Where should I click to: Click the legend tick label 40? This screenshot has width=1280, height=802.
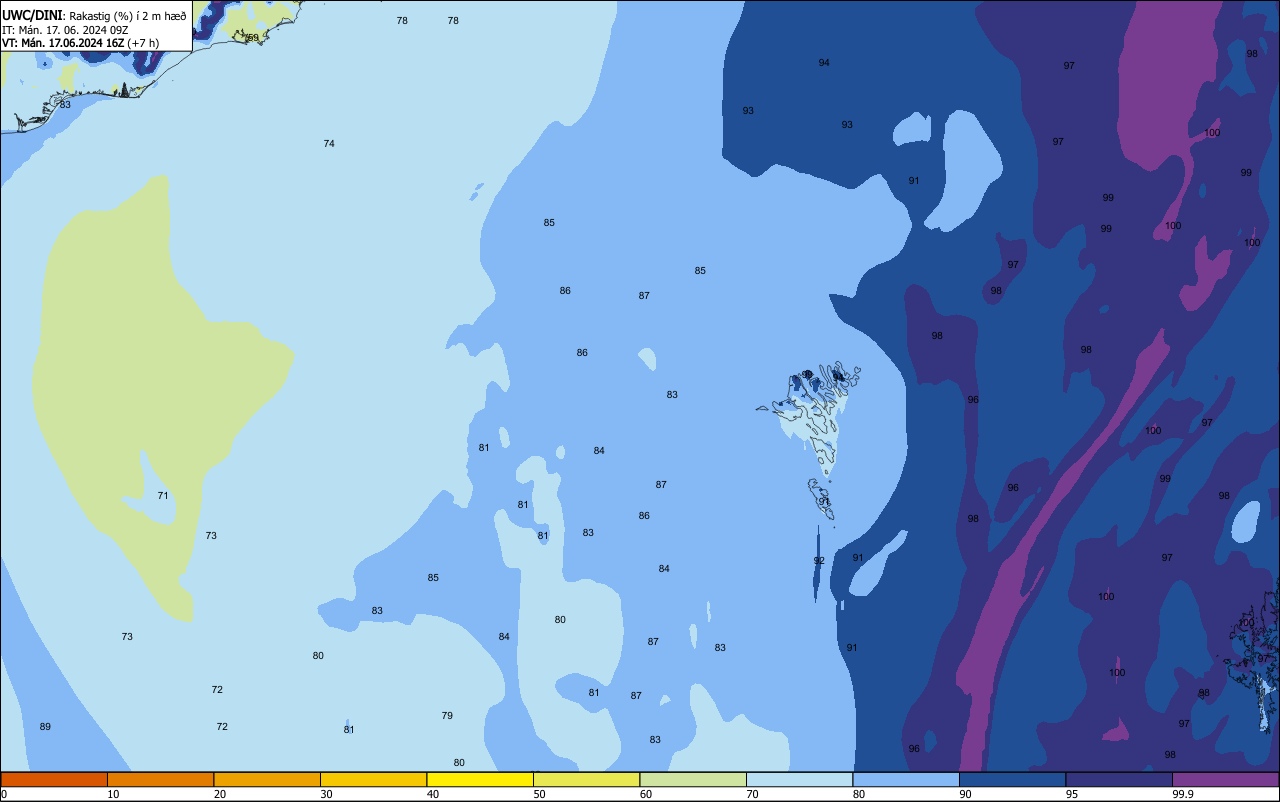coord(433,794)
